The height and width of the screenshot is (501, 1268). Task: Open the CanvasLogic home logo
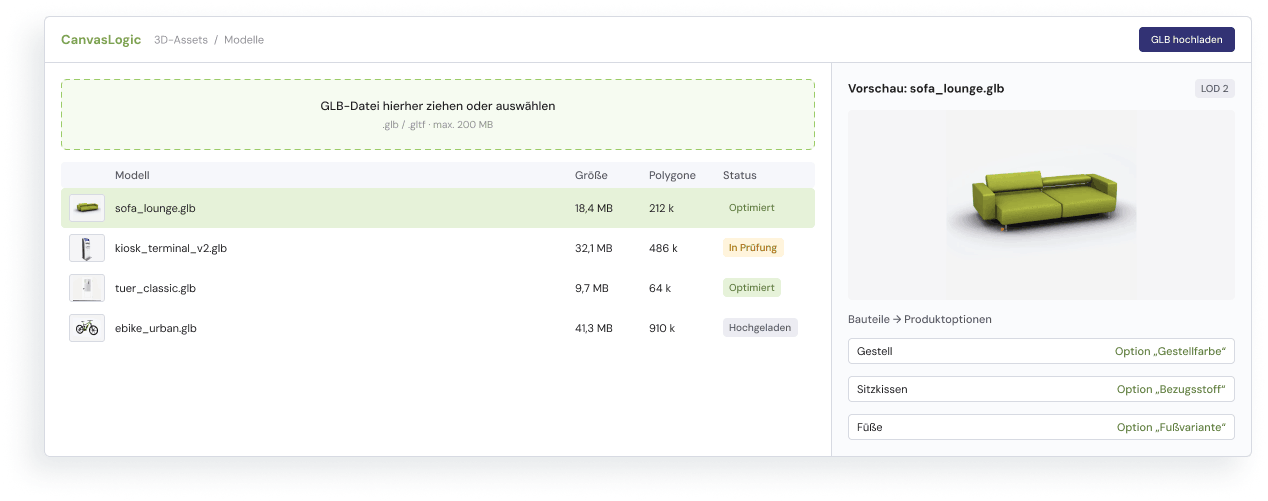(100, 40)
